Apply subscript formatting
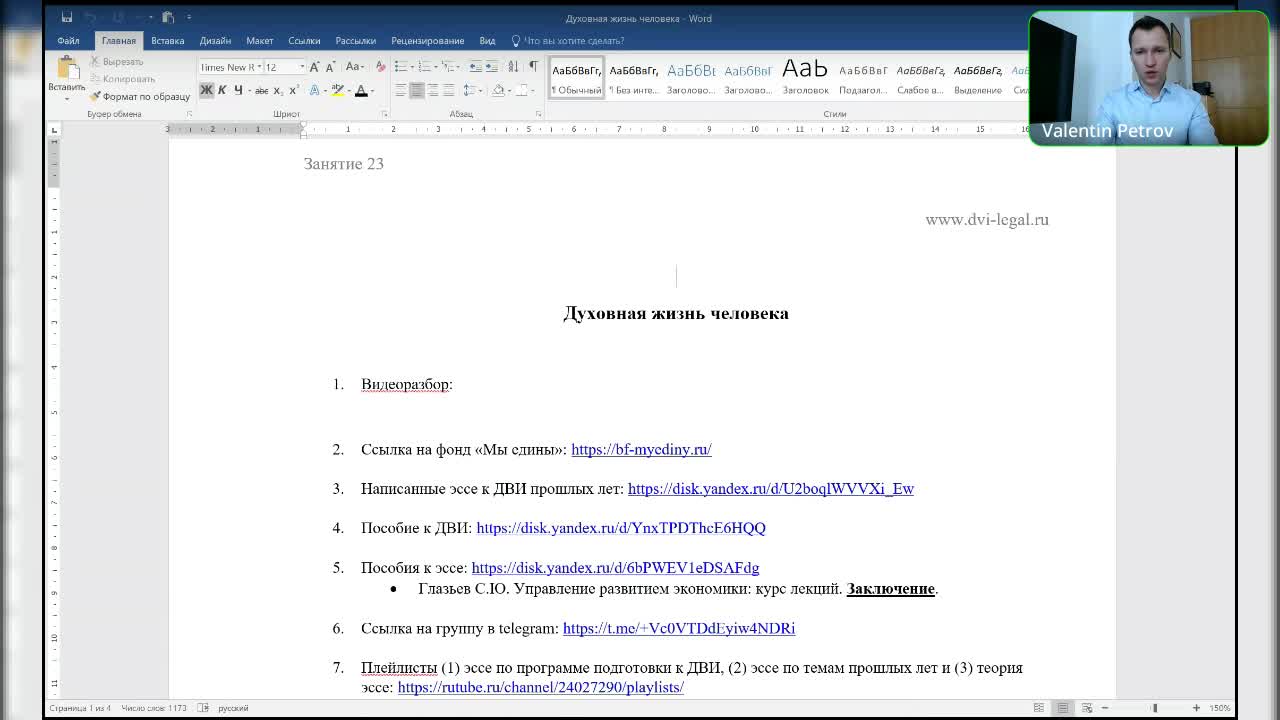The image size is (1280, 720). (278, 90)
